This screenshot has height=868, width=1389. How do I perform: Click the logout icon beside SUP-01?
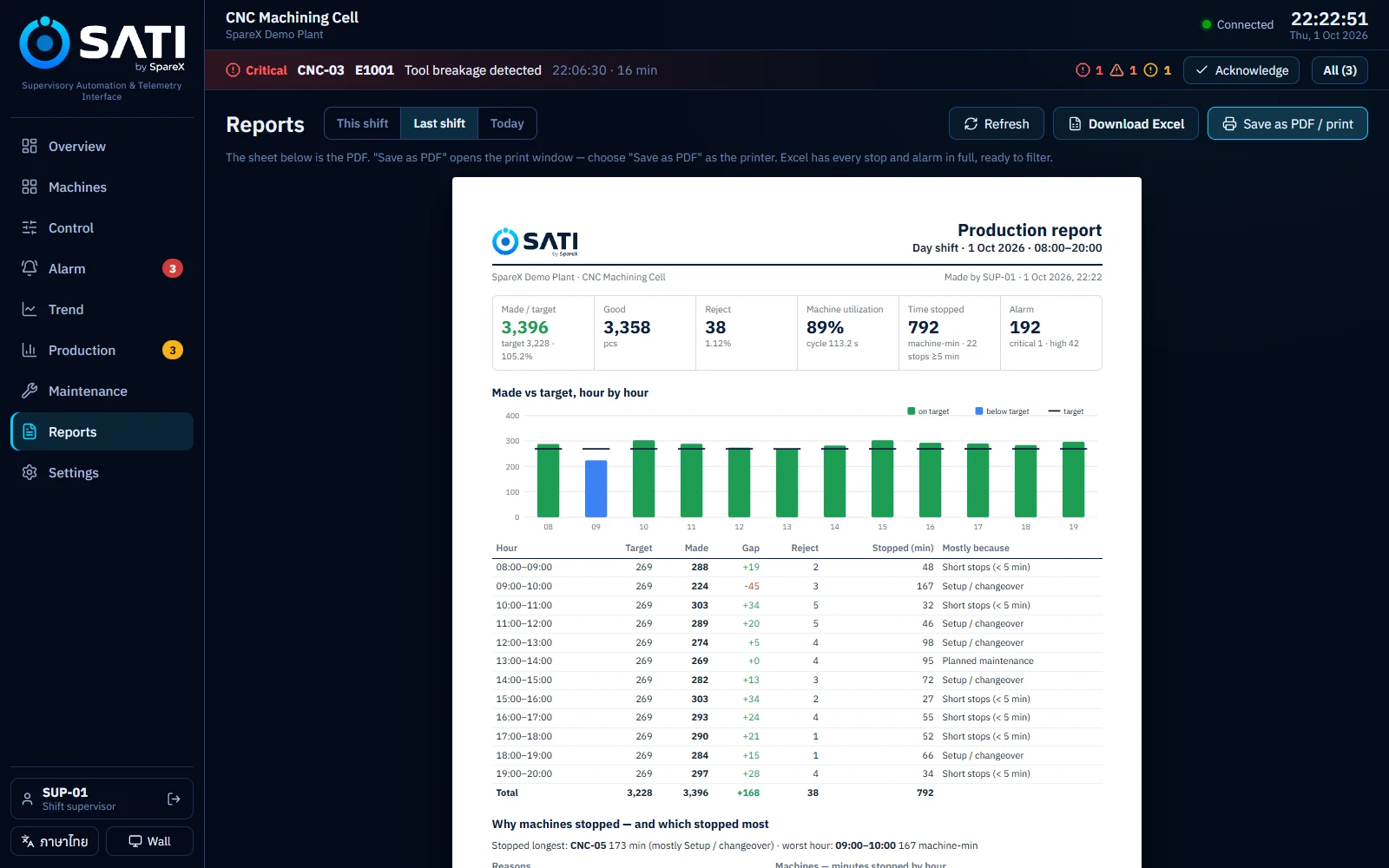pyautogui.click(x=174, y=799)
